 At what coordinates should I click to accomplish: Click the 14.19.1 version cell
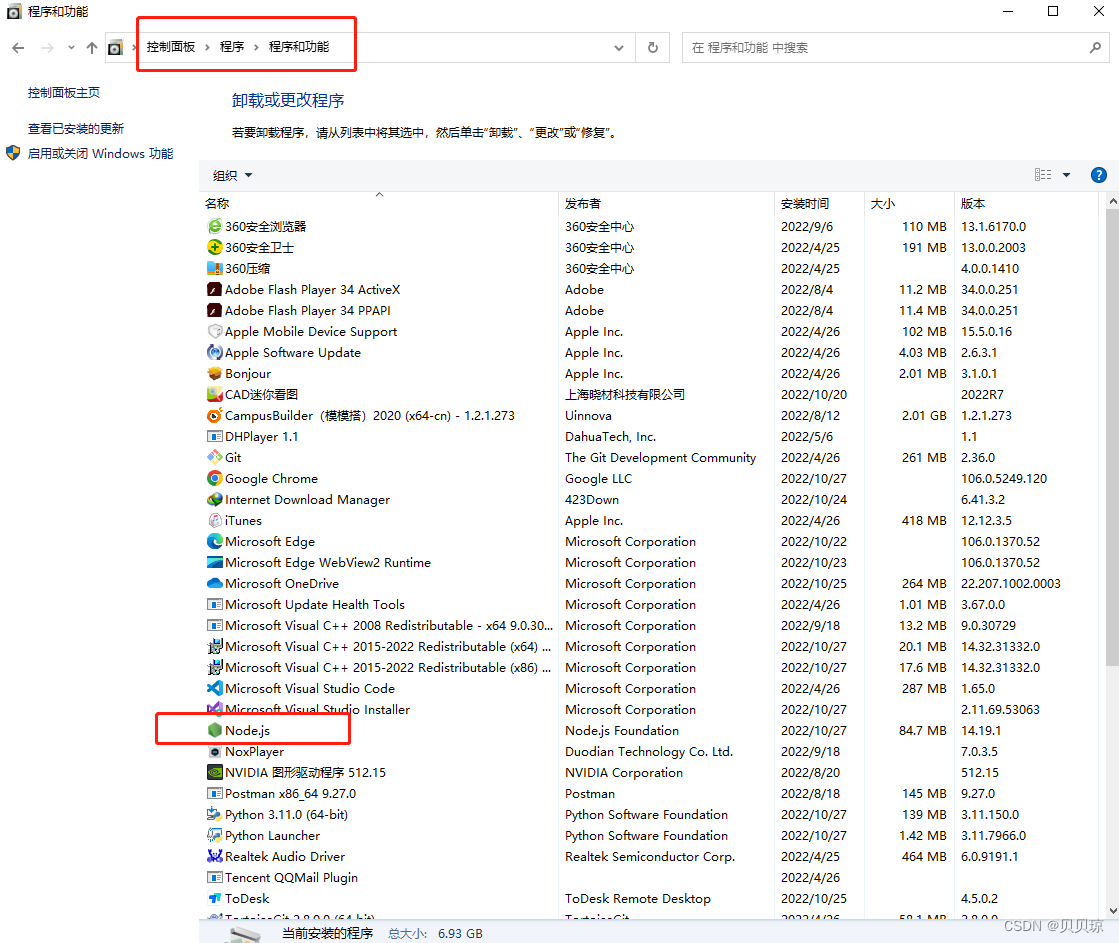pos(981,731)
